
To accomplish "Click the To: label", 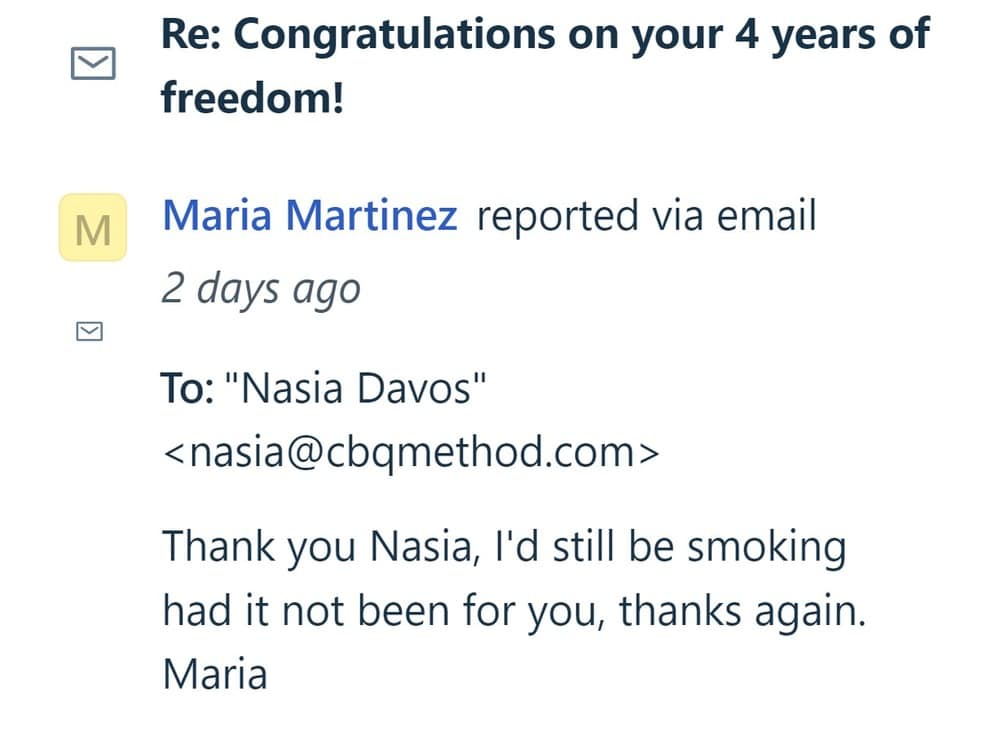I will click(187, 387).
